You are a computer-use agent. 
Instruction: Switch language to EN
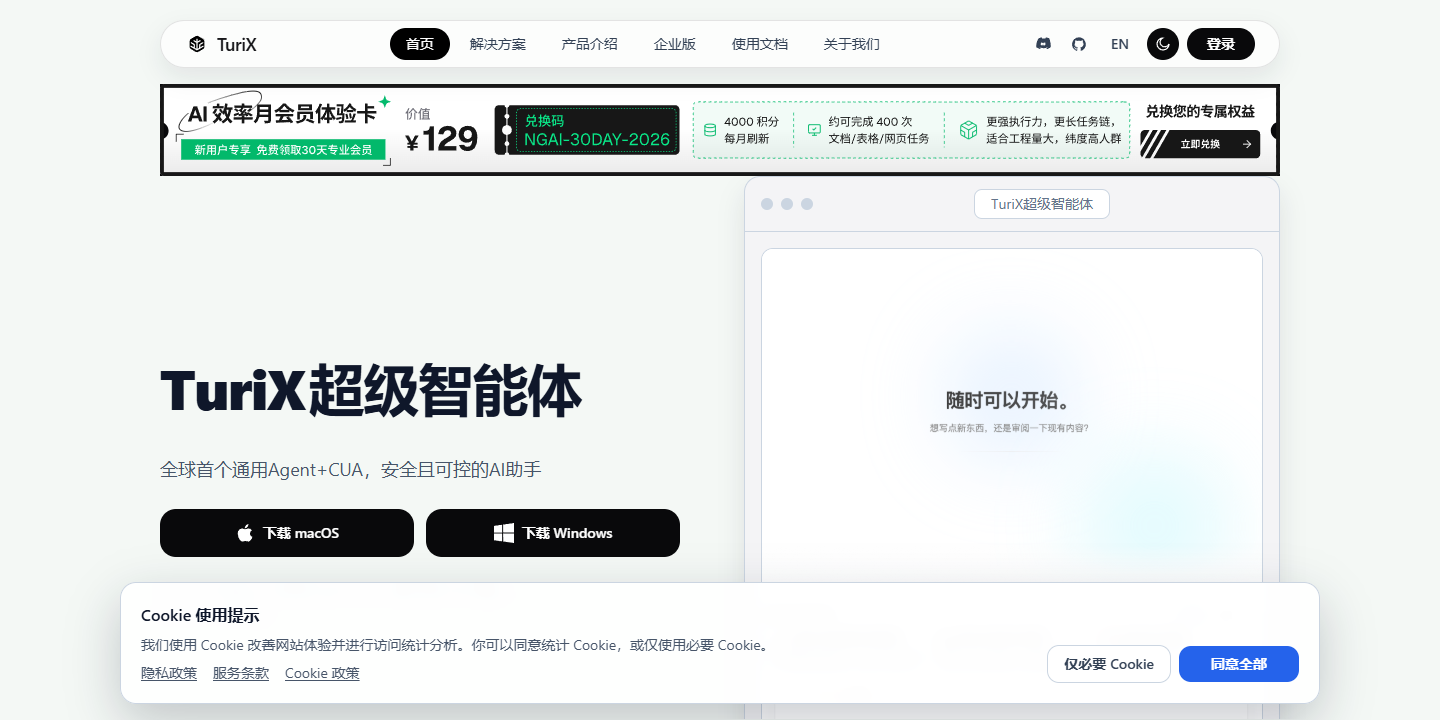tap(1120, 44)
